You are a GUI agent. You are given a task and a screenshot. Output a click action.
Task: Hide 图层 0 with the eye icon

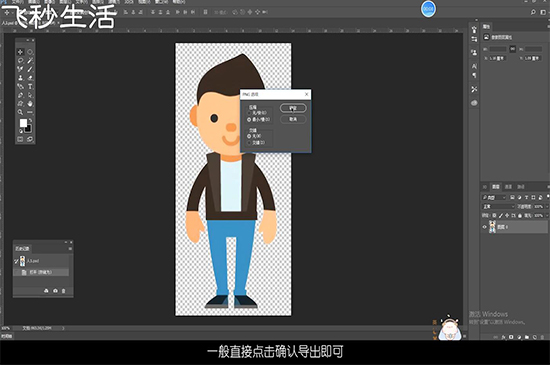pyautogui.click(x=484, y=227)
